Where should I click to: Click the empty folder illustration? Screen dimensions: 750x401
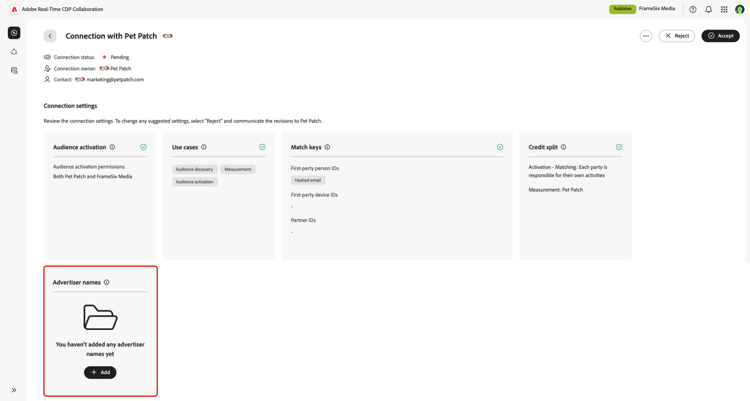click(x=100, y=317)
